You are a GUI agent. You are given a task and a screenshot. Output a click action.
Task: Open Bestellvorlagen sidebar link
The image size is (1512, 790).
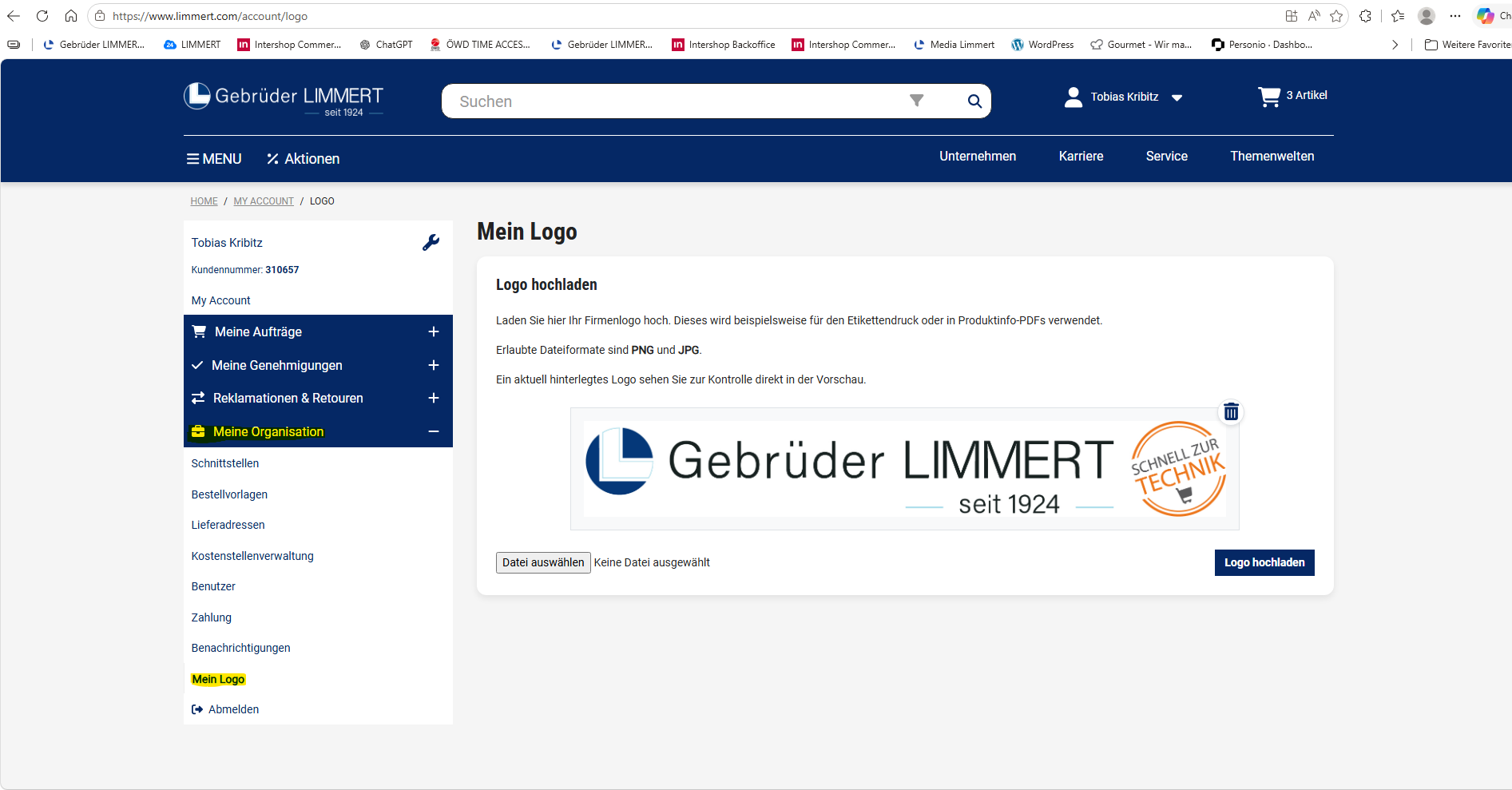click(229, 494)
